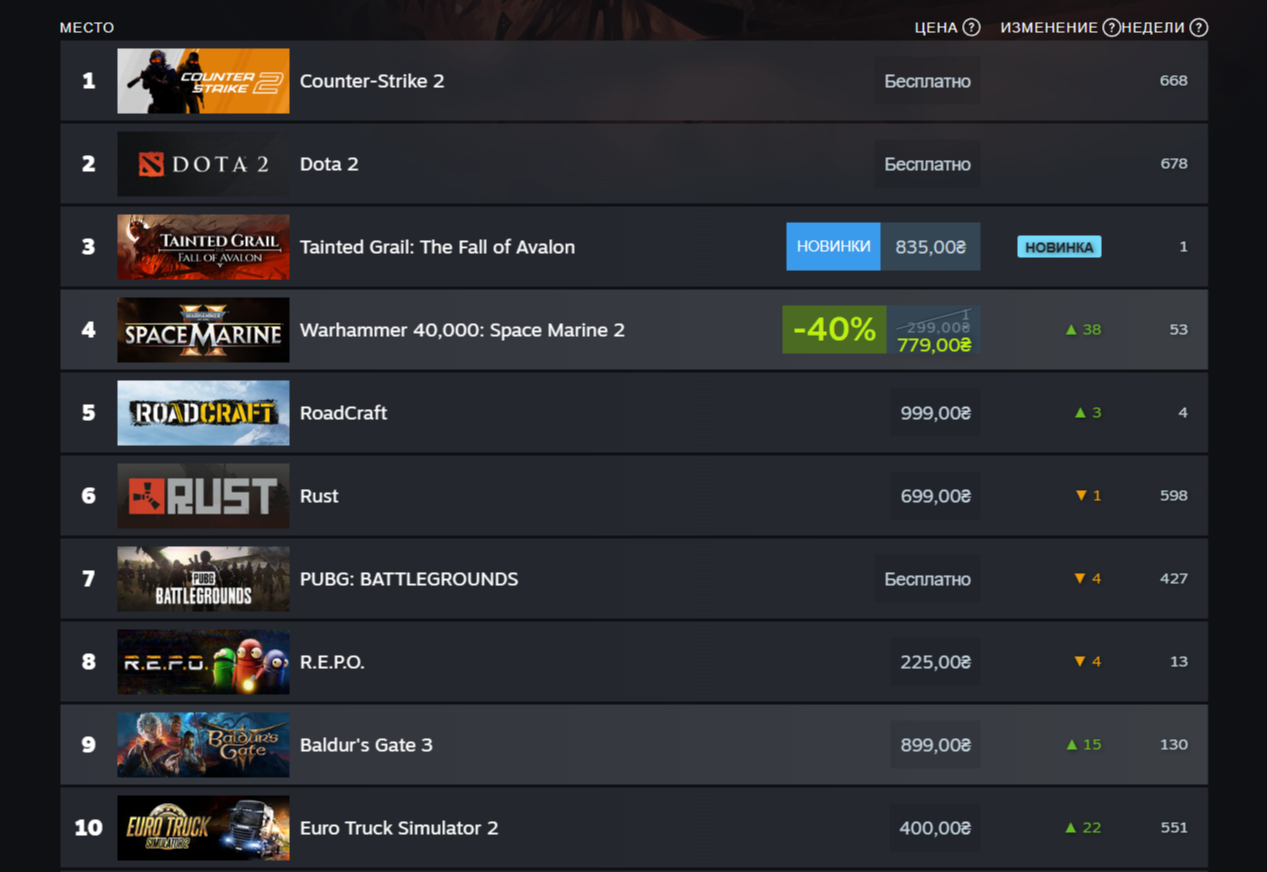Click the 999,00₴ price for RoadCraft
The image size is (1267, 872).
click(935, 413)
